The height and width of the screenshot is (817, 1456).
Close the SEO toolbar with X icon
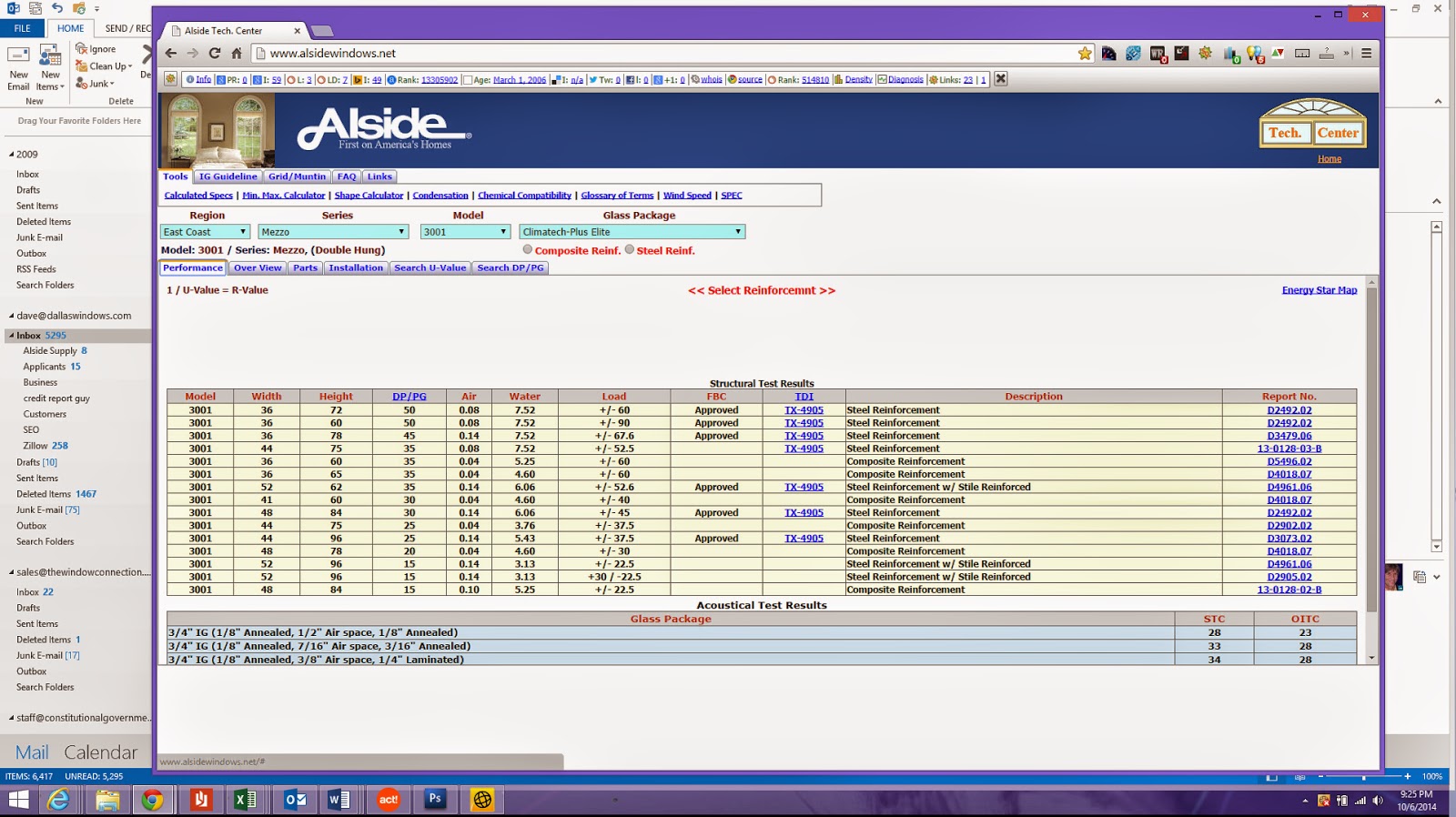[1000, 79]
